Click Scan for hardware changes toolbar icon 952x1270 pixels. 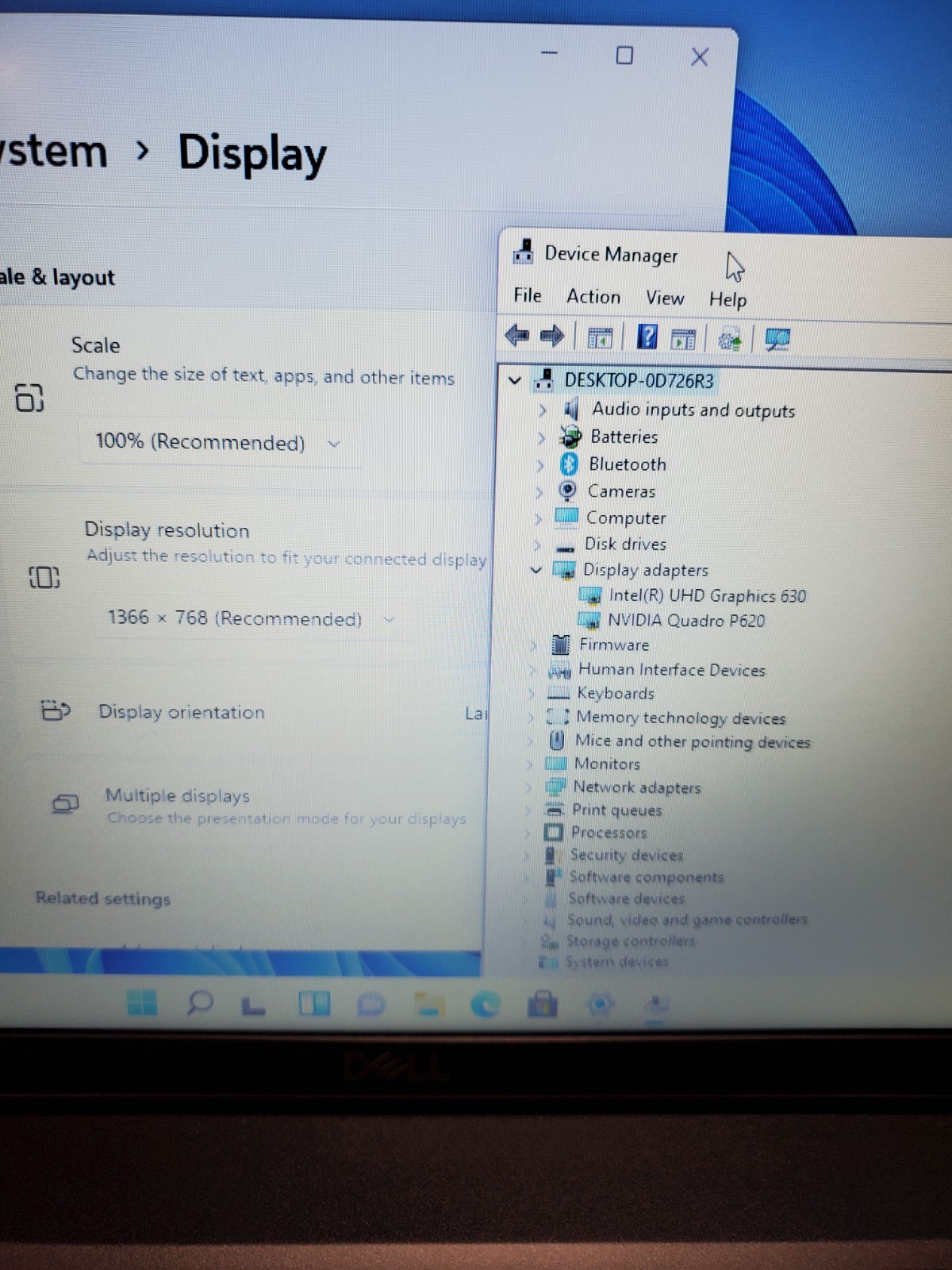tap(777, 340)
